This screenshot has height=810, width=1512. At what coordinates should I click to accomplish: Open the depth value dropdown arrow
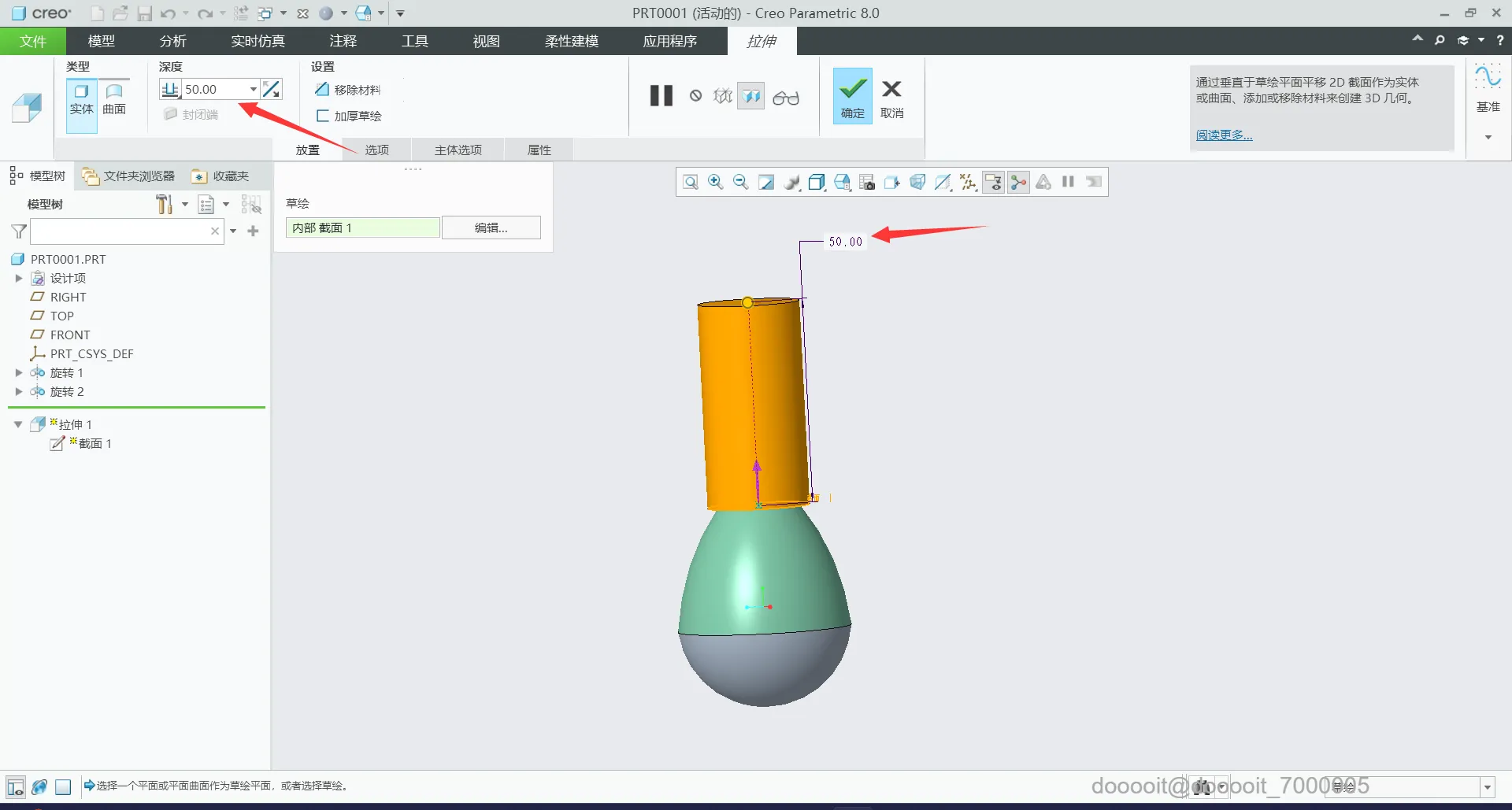point(253,90)
